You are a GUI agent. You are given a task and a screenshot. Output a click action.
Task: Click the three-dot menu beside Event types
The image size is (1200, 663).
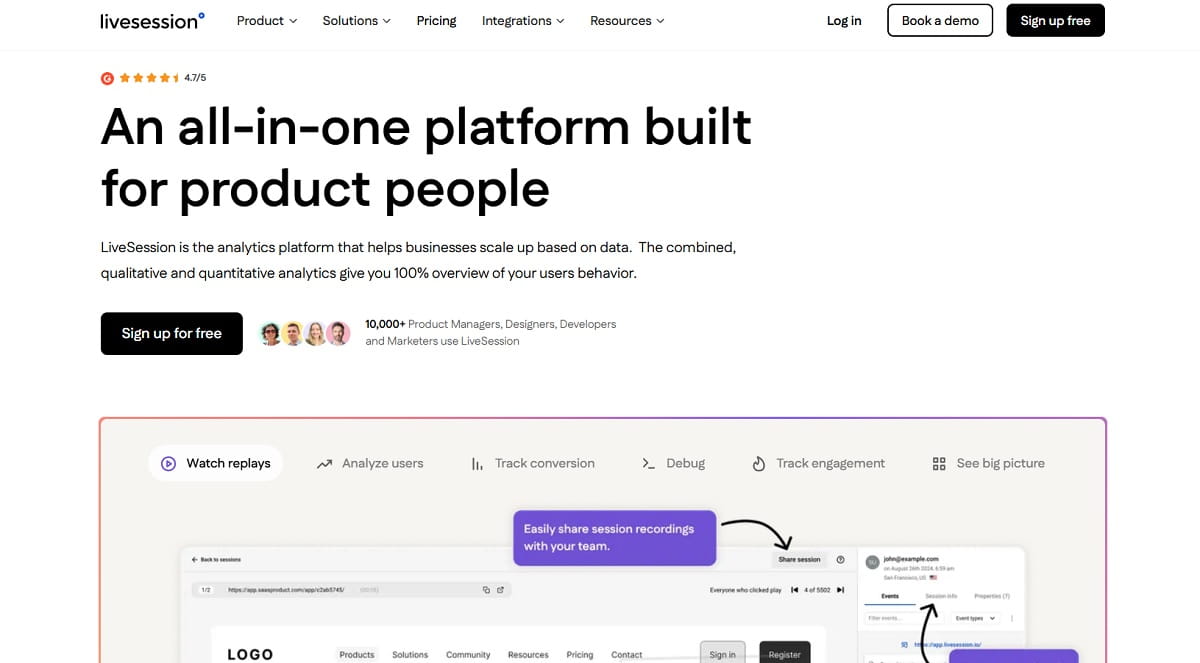[x=1012, y=619]
